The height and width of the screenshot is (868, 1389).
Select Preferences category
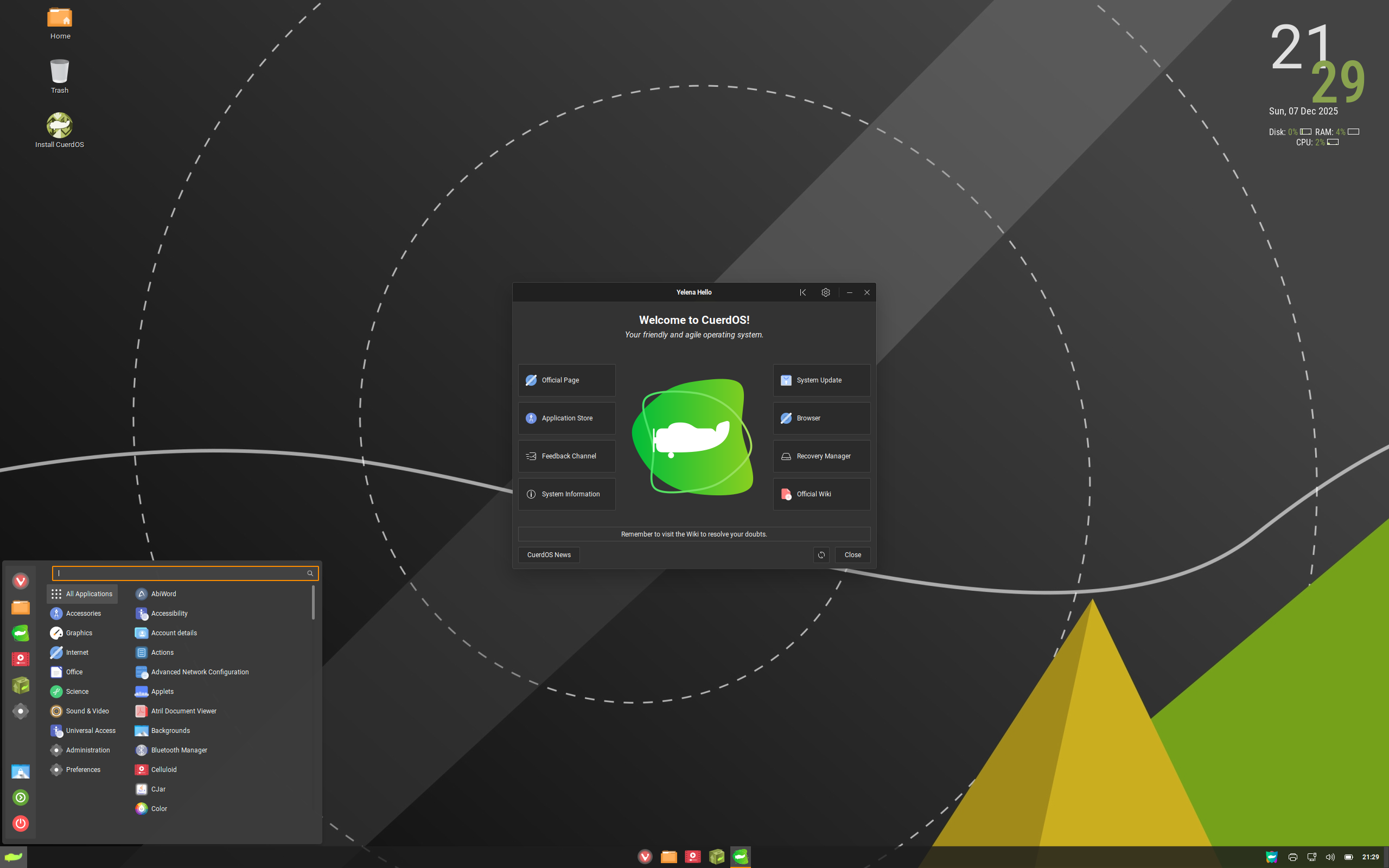click(82, 770)
